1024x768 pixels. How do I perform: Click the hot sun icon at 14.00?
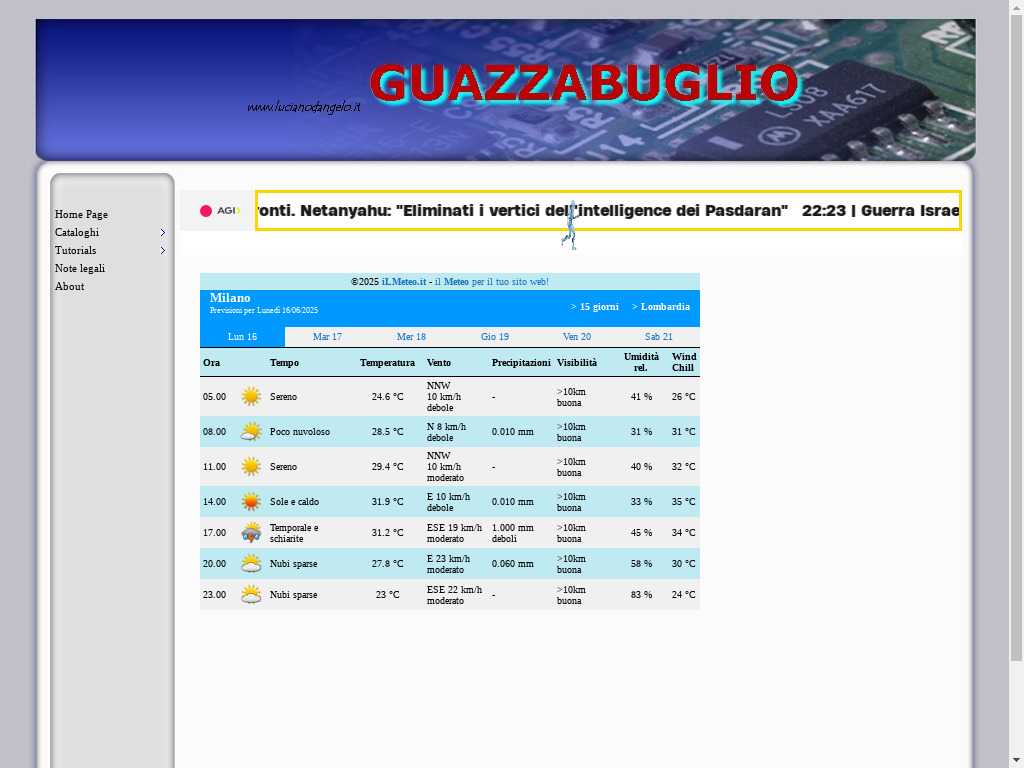251,502
